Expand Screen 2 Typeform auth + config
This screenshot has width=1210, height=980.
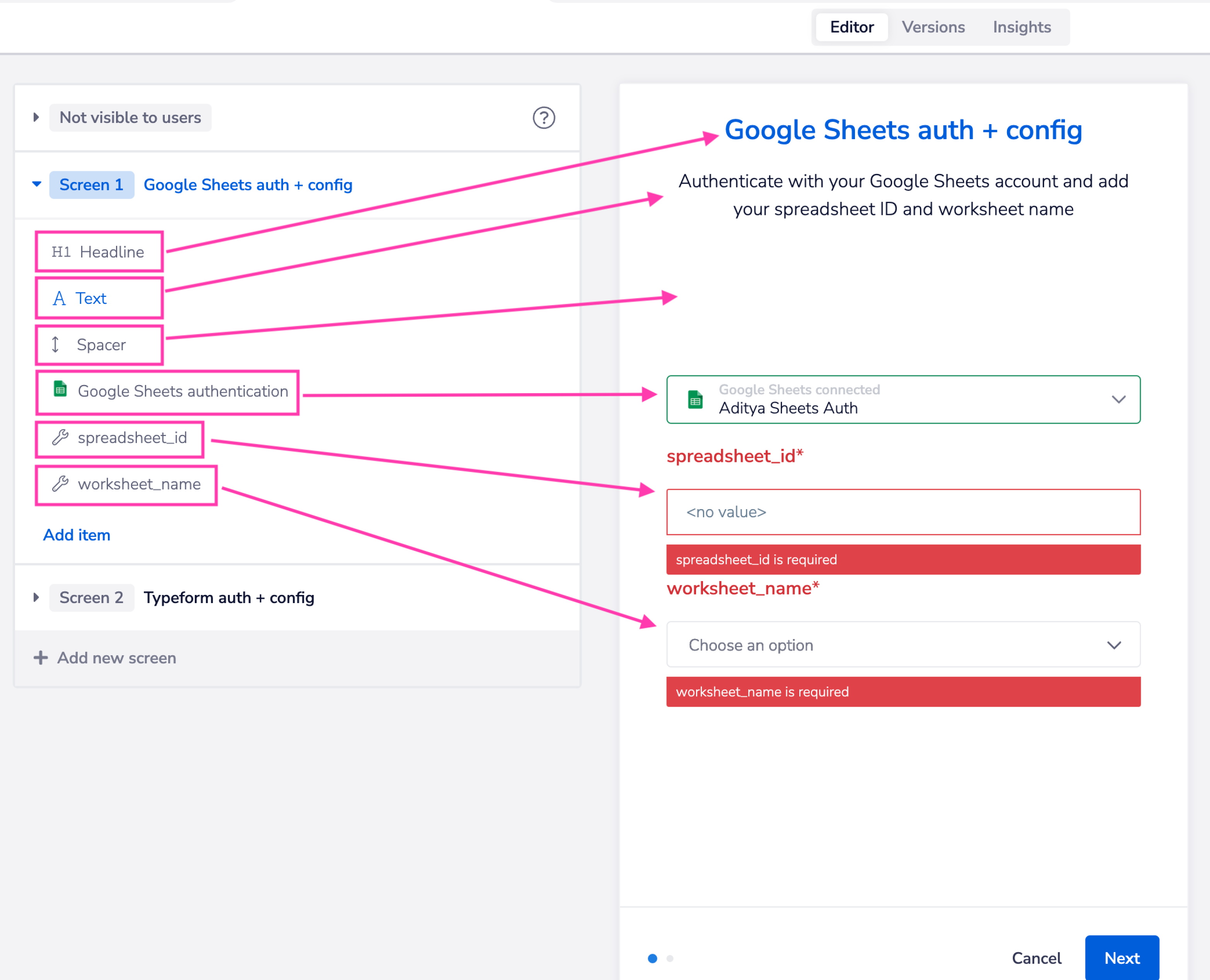tap(36, 597)
